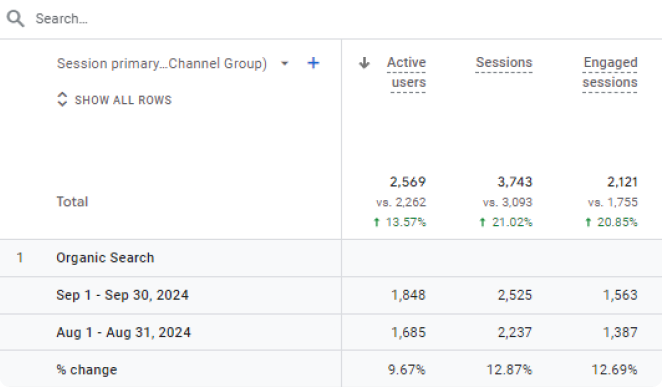Image resolution: width=662 pixels, height=387 pixels.
Task: Sort by Engaged sessions column header
Action: pos(610,73)
